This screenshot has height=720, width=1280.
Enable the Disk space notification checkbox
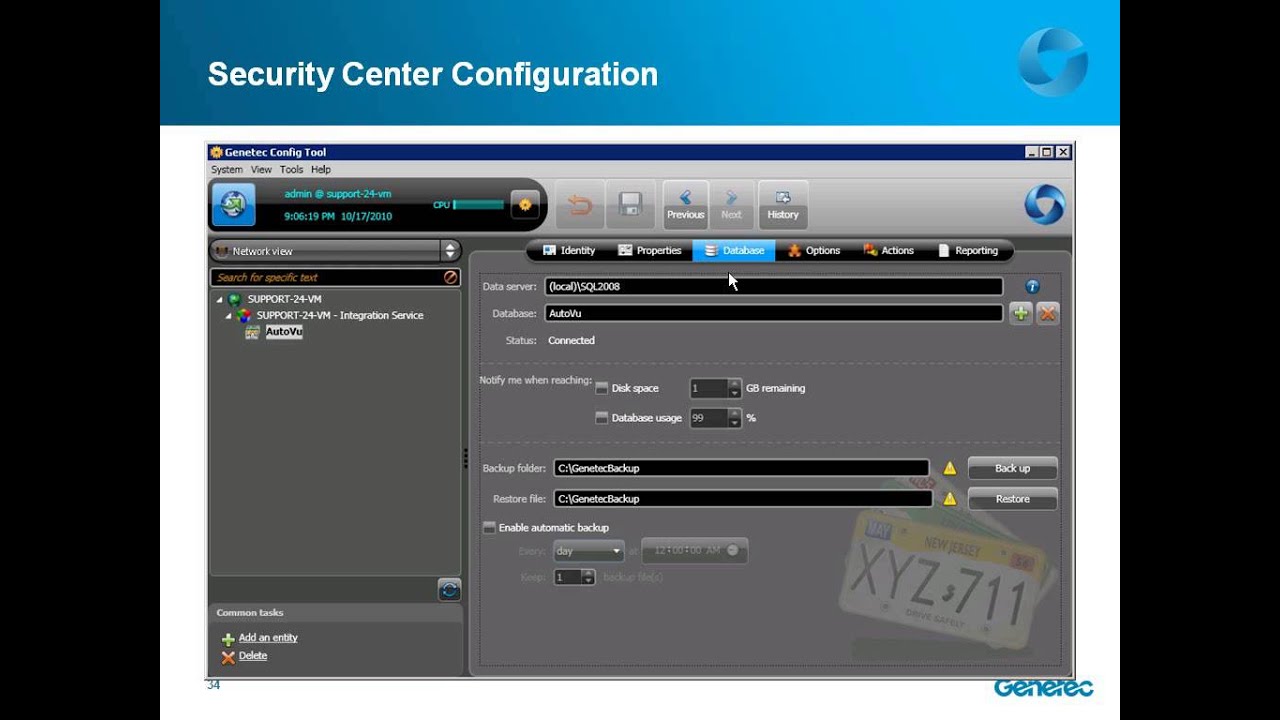coord(602,388)
